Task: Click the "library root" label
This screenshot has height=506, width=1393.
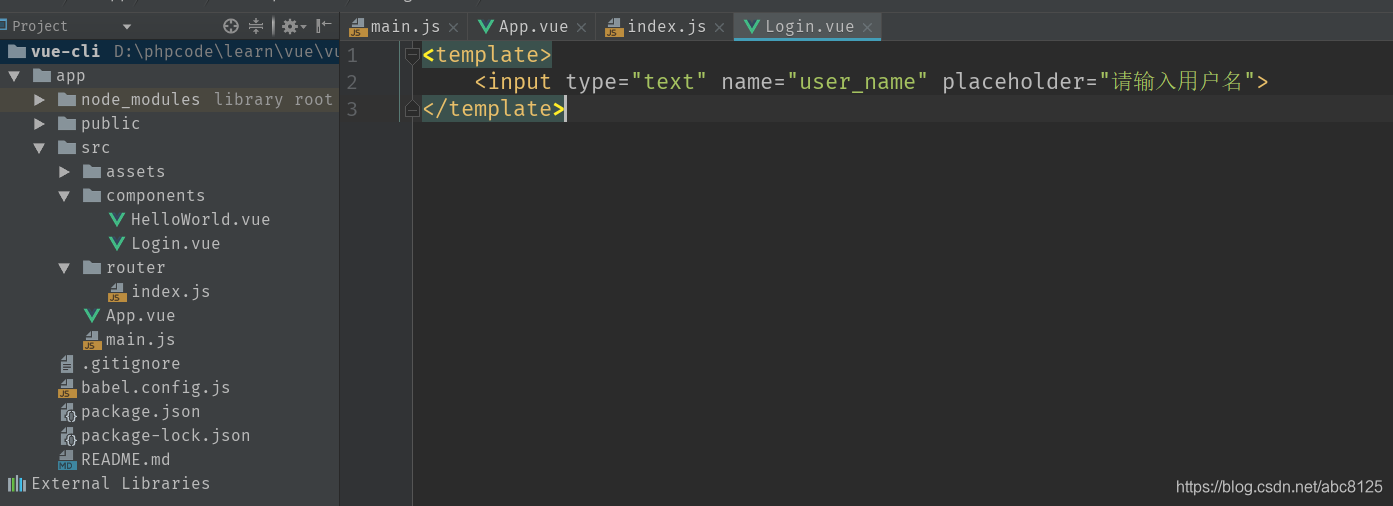Action: 273,99
